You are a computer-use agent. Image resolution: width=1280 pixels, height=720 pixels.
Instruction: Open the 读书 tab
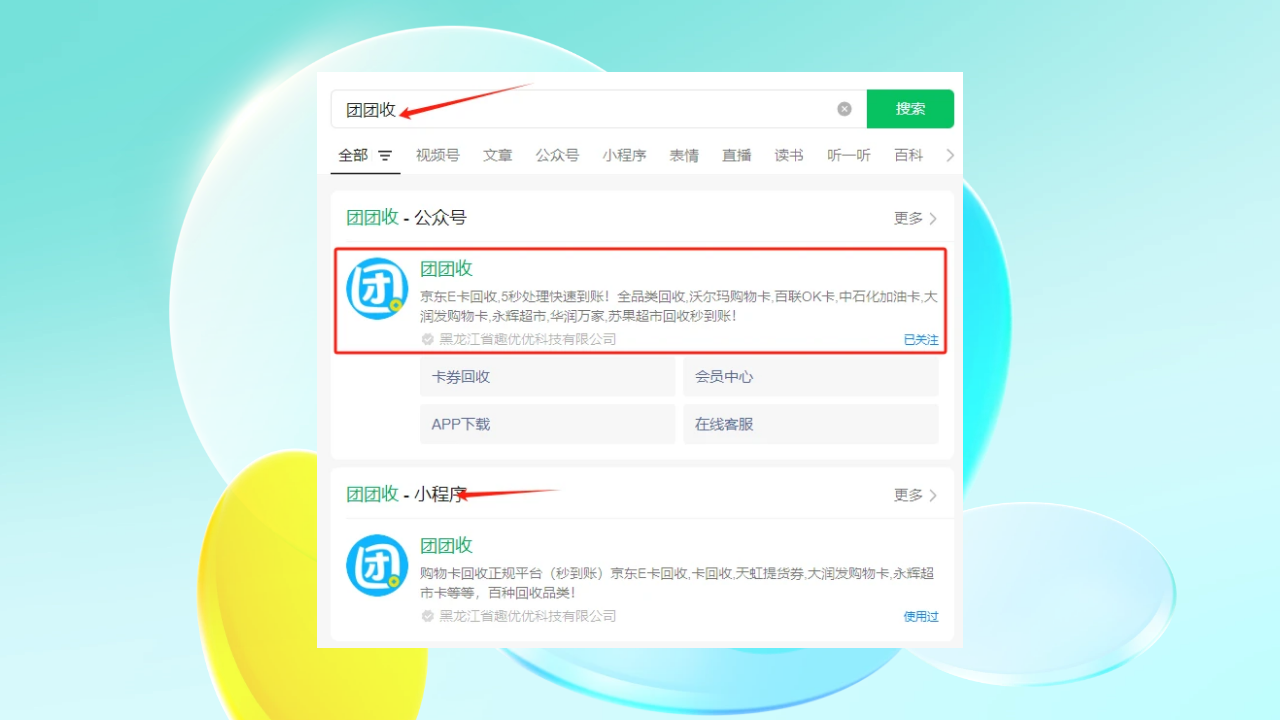click(789, 155)
